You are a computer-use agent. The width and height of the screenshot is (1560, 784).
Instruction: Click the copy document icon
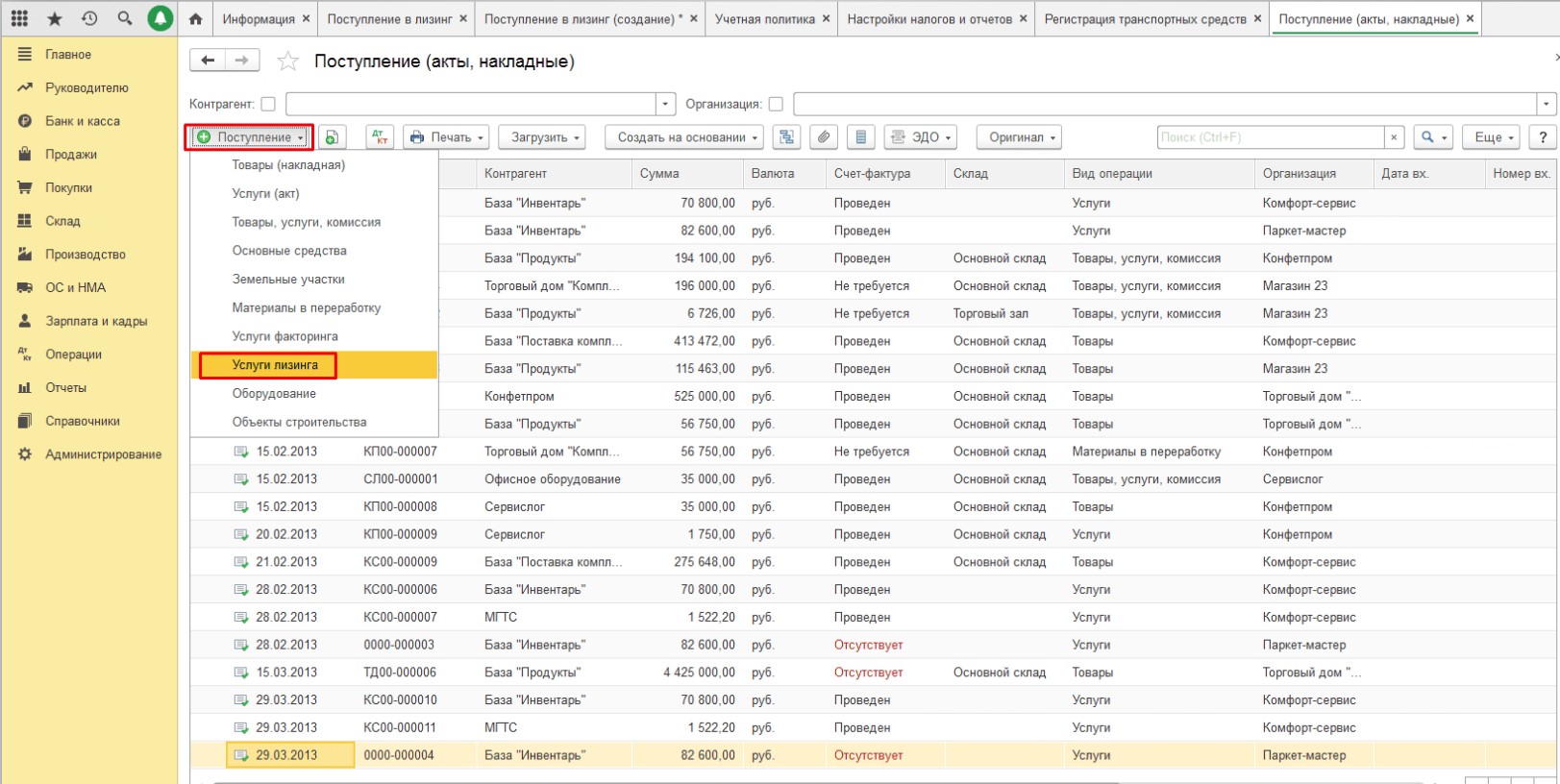point(332,137)
